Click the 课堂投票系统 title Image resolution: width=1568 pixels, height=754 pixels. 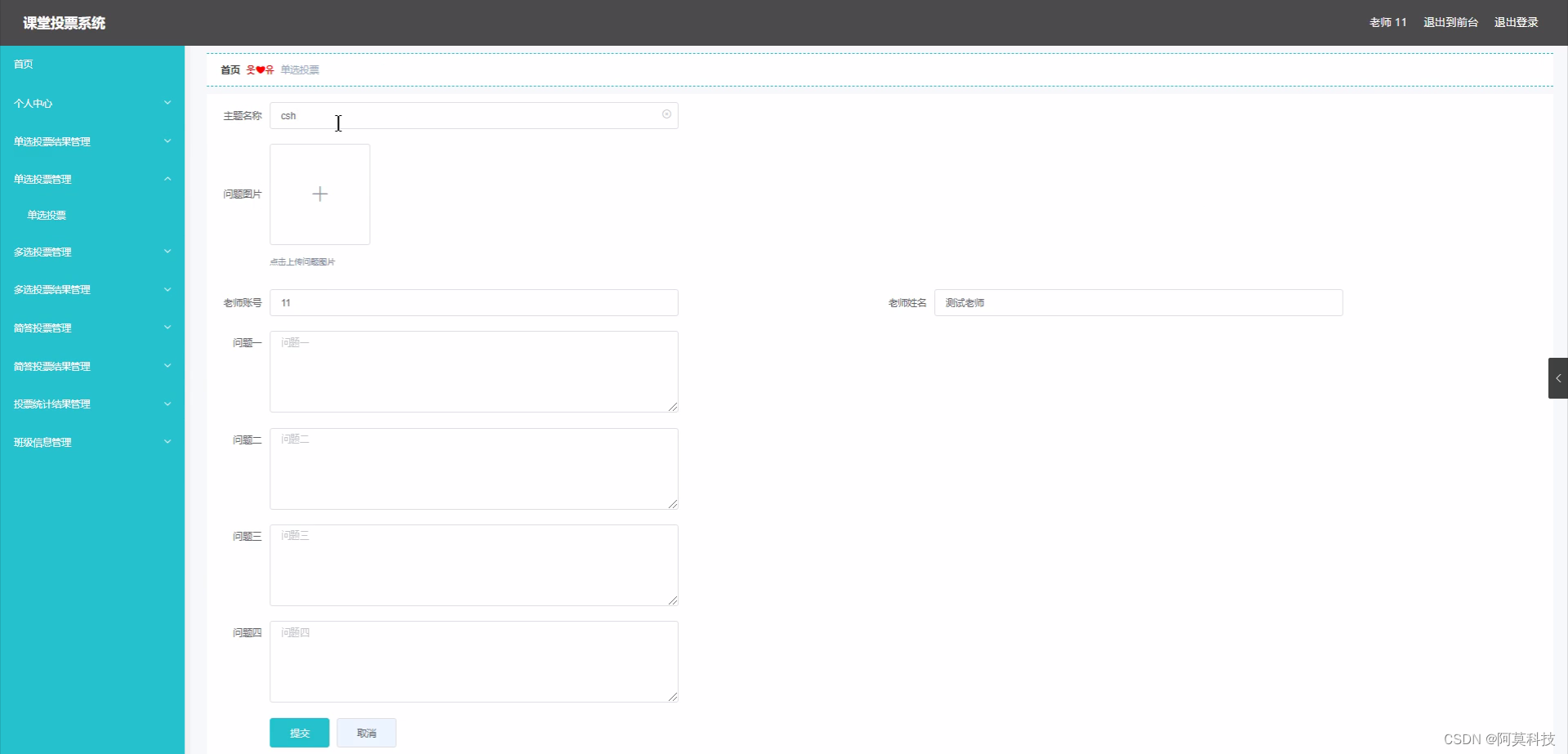[x=64, y=23]
